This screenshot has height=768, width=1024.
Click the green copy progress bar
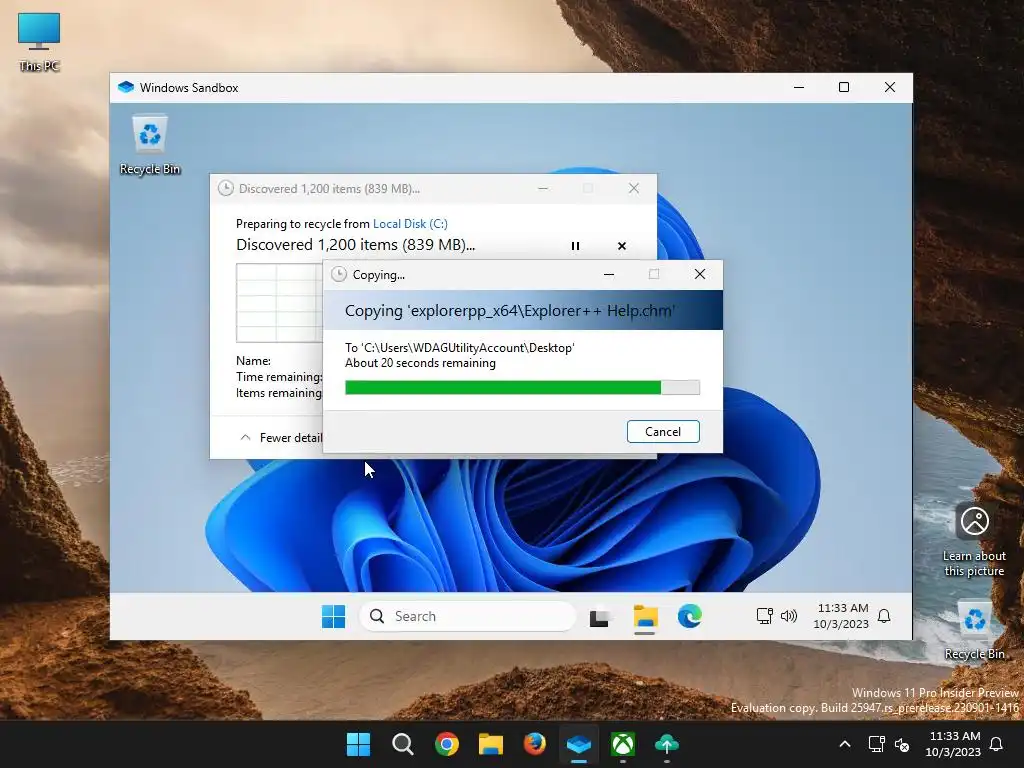522,388
